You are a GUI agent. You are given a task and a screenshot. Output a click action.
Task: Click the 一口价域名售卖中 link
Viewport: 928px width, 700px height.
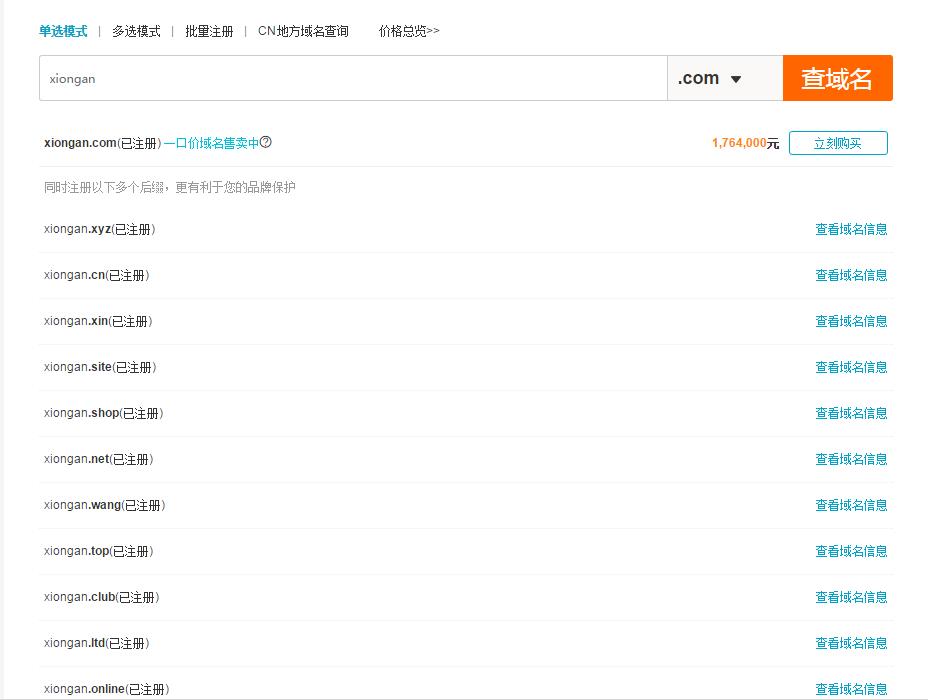click(x=211, y=143)
